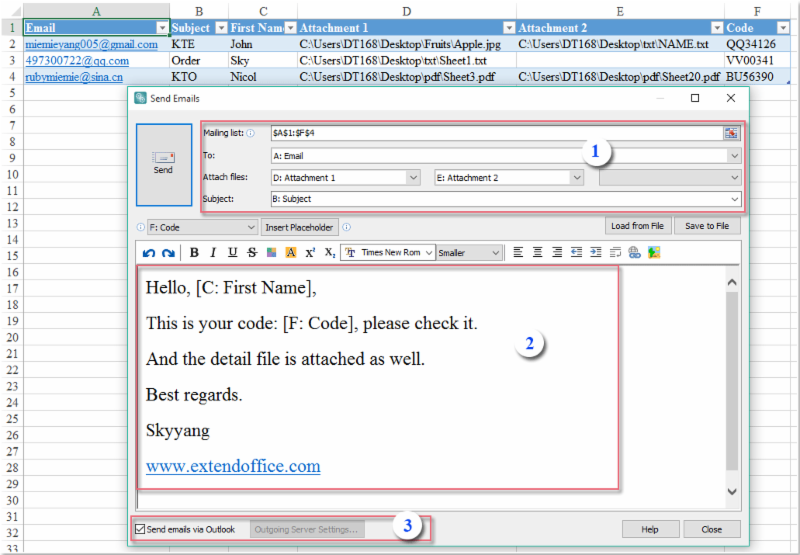Insert a hyperlink
The image size is (800, 555).
click(634, 252)
